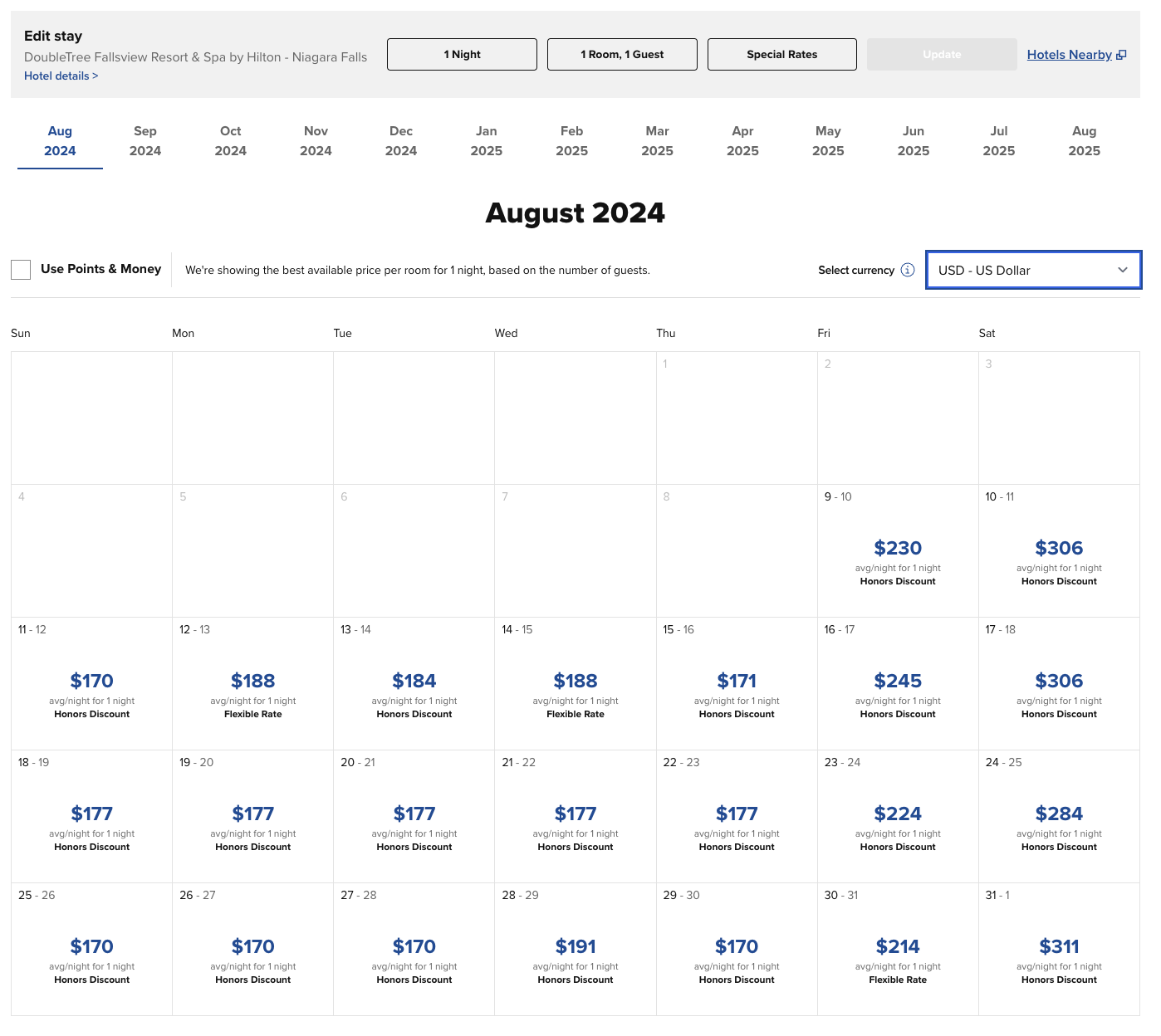Switch to the Oct 2024 tab

click(231, 141)
